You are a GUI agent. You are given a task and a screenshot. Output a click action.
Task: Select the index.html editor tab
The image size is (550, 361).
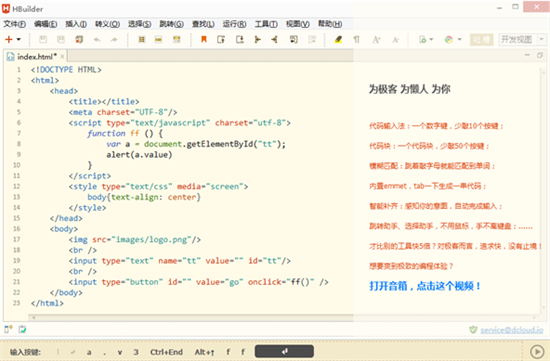[36, 56]
